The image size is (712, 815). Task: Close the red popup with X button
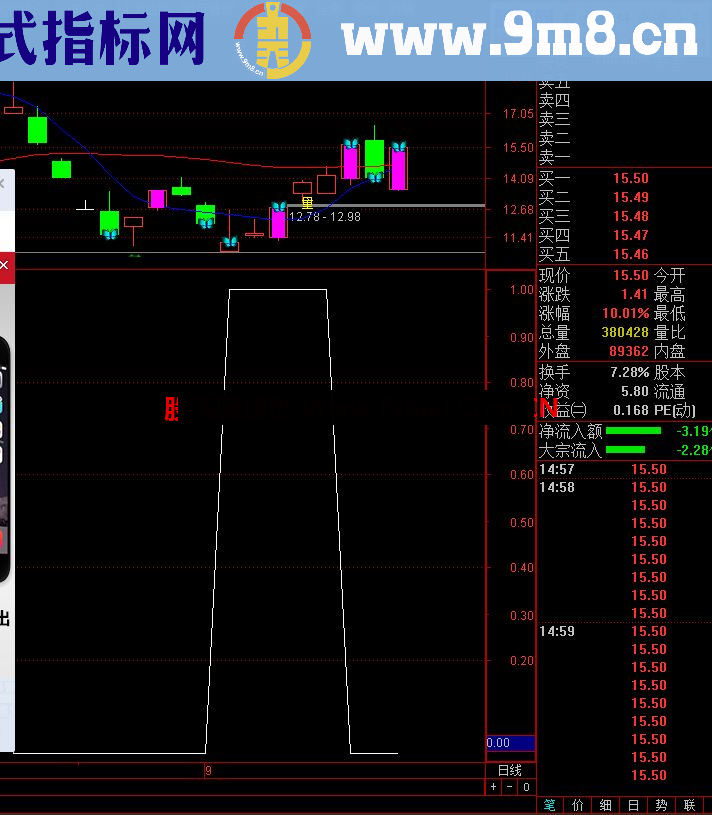[x=4, y=266]
